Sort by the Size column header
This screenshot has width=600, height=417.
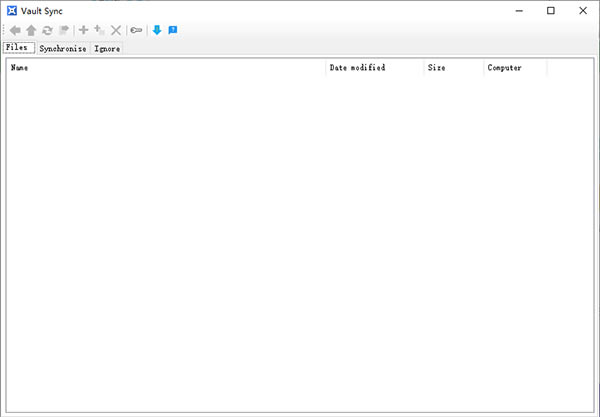coord(453,68)
